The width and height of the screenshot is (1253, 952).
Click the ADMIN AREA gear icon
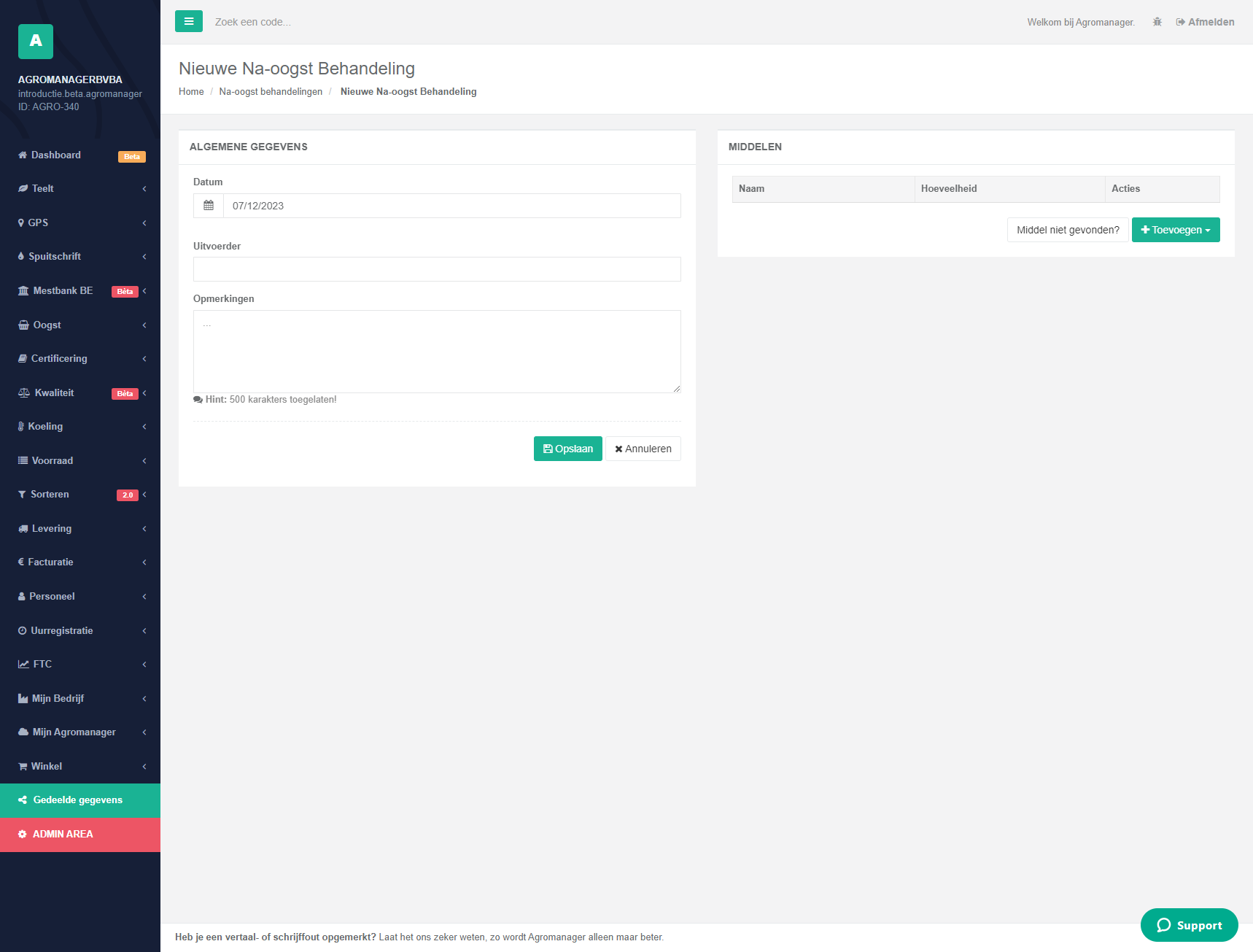click(23, 834)
